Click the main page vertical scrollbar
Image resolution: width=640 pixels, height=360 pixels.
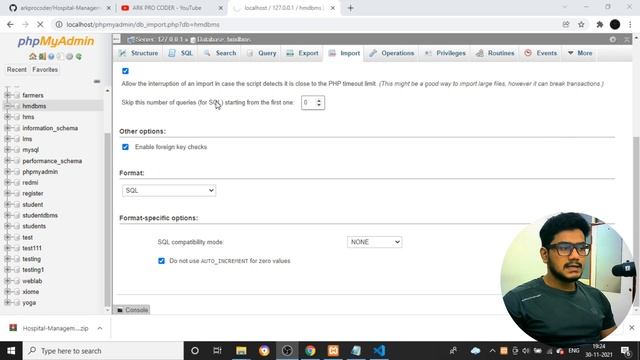(636, 220)
